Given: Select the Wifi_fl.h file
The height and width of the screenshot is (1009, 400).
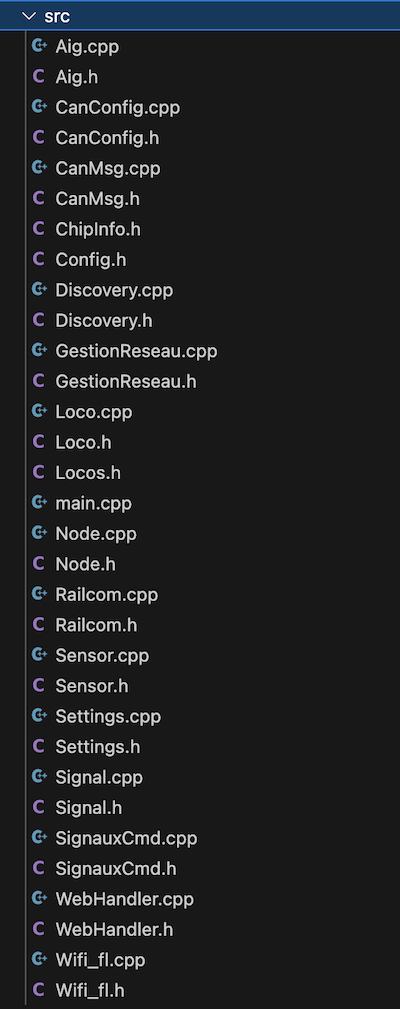Looking at the screenshot, I should pyautogui.click(x=200, y=990).
